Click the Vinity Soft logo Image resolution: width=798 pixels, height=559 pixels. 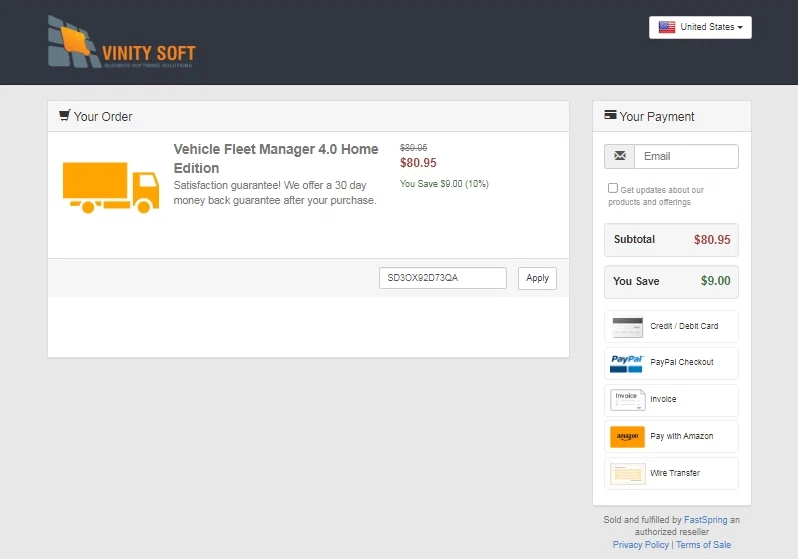coord(122,42)
